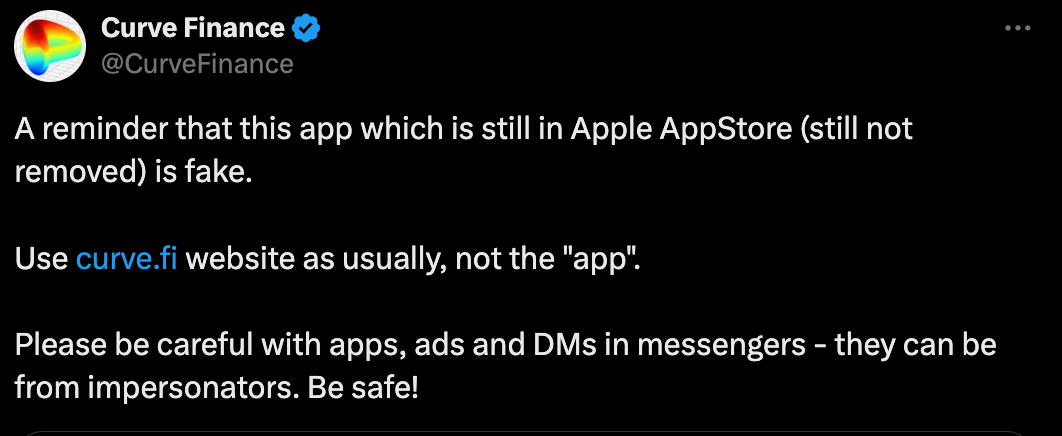The height and width of the screenshot is (436, 1062).
Task: Click the 'from impersonators. Be safe!' line
Action: (217, 389)
